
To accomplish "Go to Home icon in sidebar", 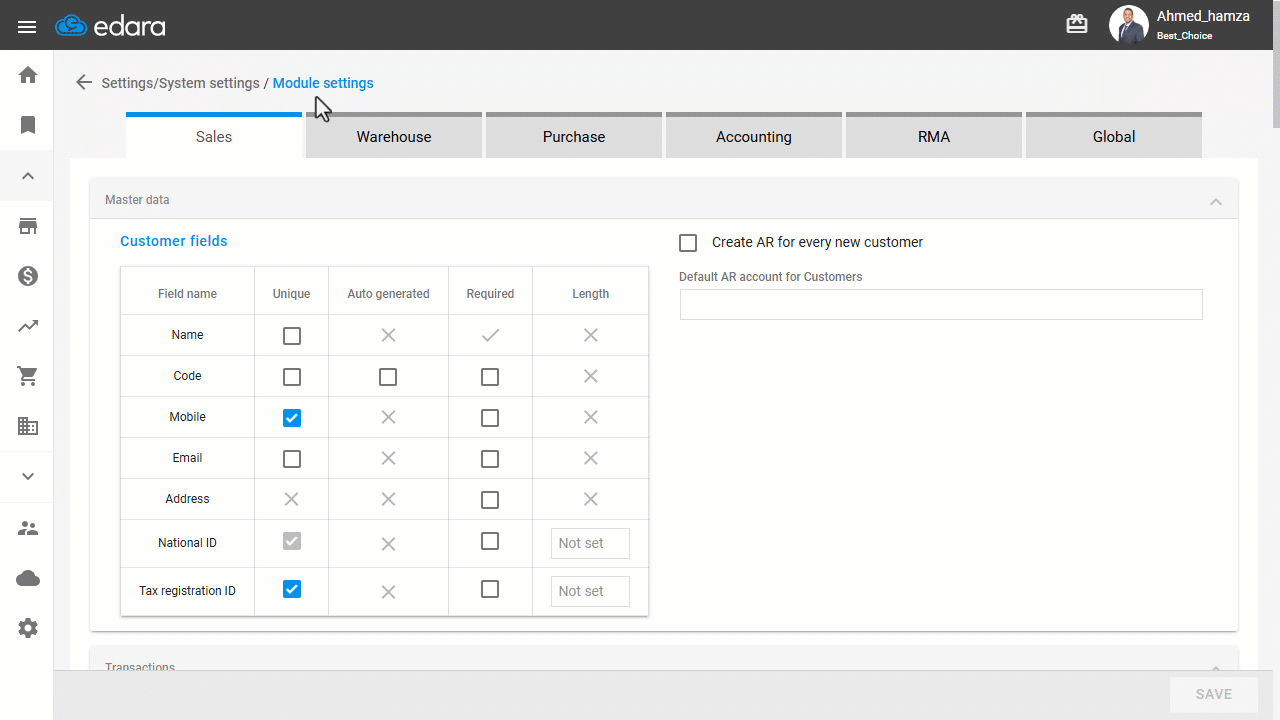I will pyautogui.click(x=28, y=75).
